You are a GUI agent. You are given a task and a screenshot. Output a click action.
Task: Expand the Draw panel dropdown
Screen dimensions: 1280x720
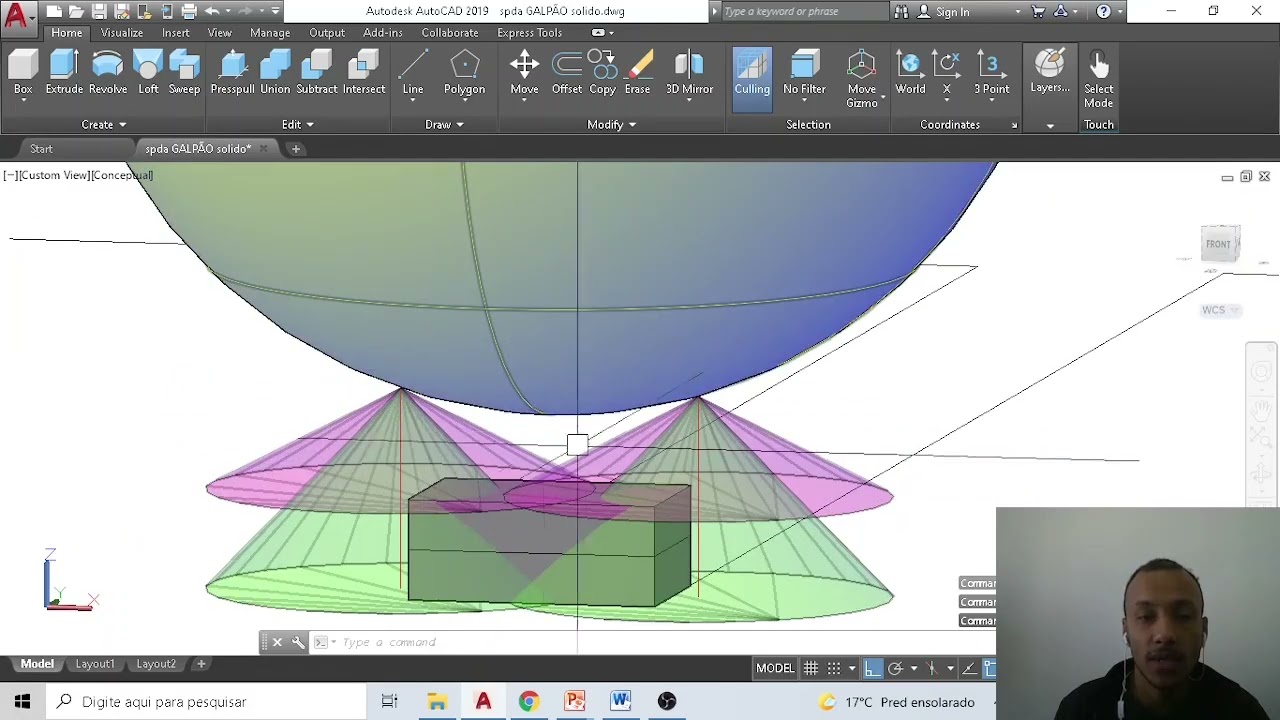click(x=444, y=124)
